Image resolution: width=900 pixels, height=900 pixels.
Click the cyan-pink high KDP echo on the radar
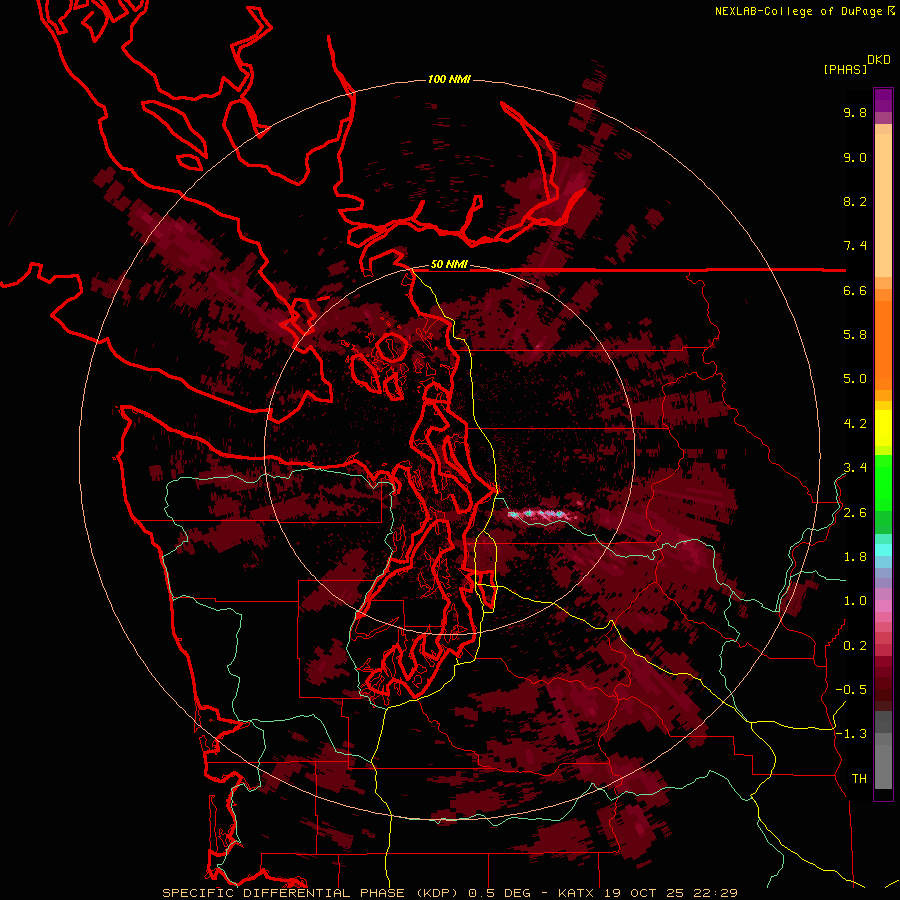tap(540, 514)
